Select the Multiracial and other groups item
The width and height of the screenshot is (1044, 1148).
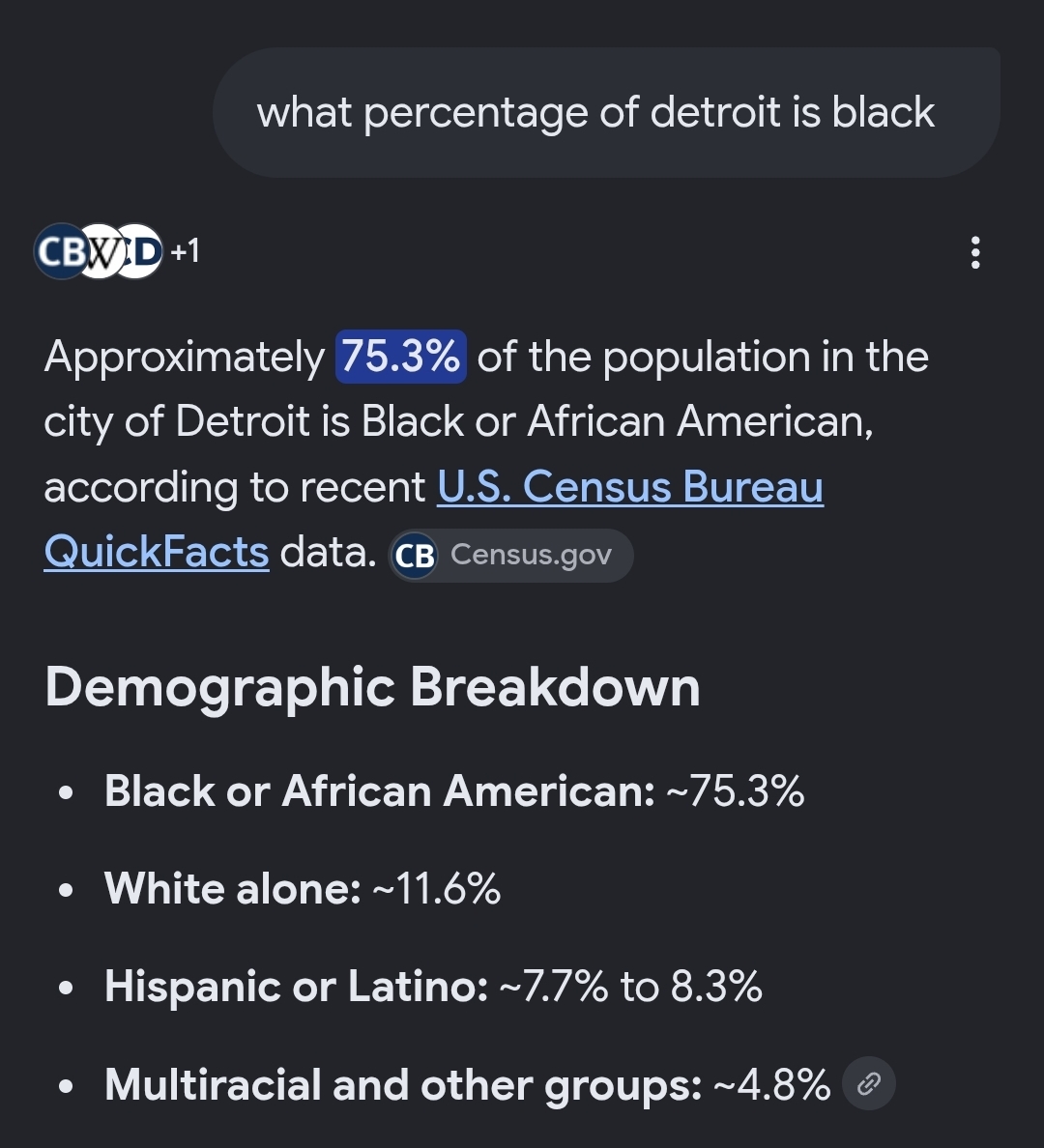coord(467,1084)
